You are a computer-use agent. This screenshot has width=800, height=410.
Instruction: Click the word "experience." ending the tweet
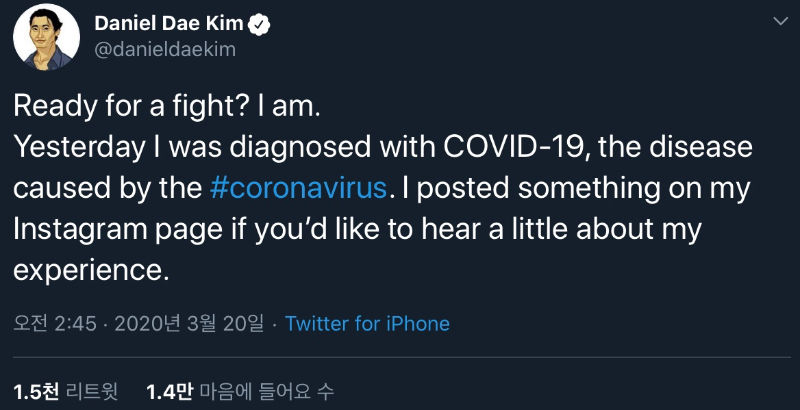point(87,270)
